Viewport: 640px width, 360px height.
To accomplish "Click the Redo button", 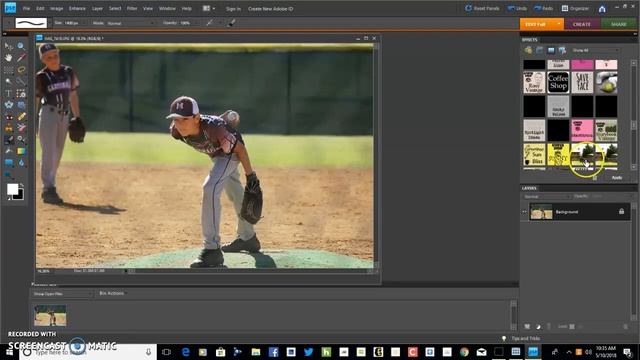I will click(543, 8).
